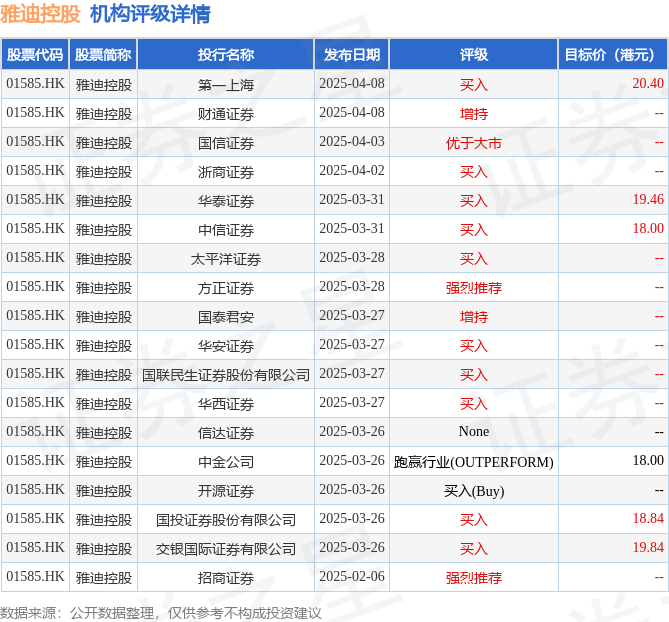
Task: Select the 第一上海 broker cell
Action: [x=226, y=85]
